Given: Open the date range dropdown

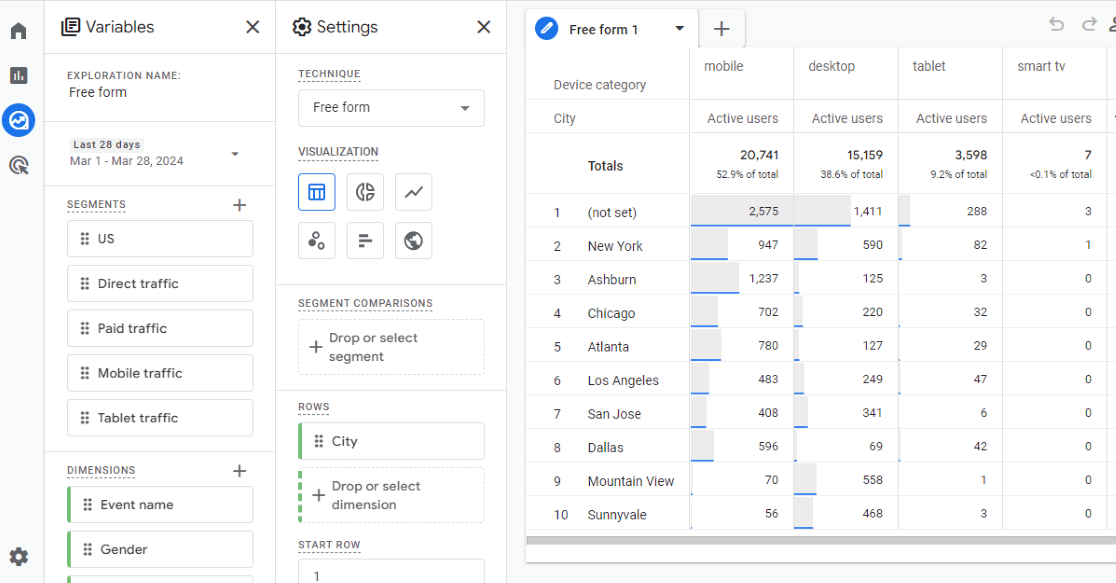Looking at the screenshot, I should click(x=235, y=154).
